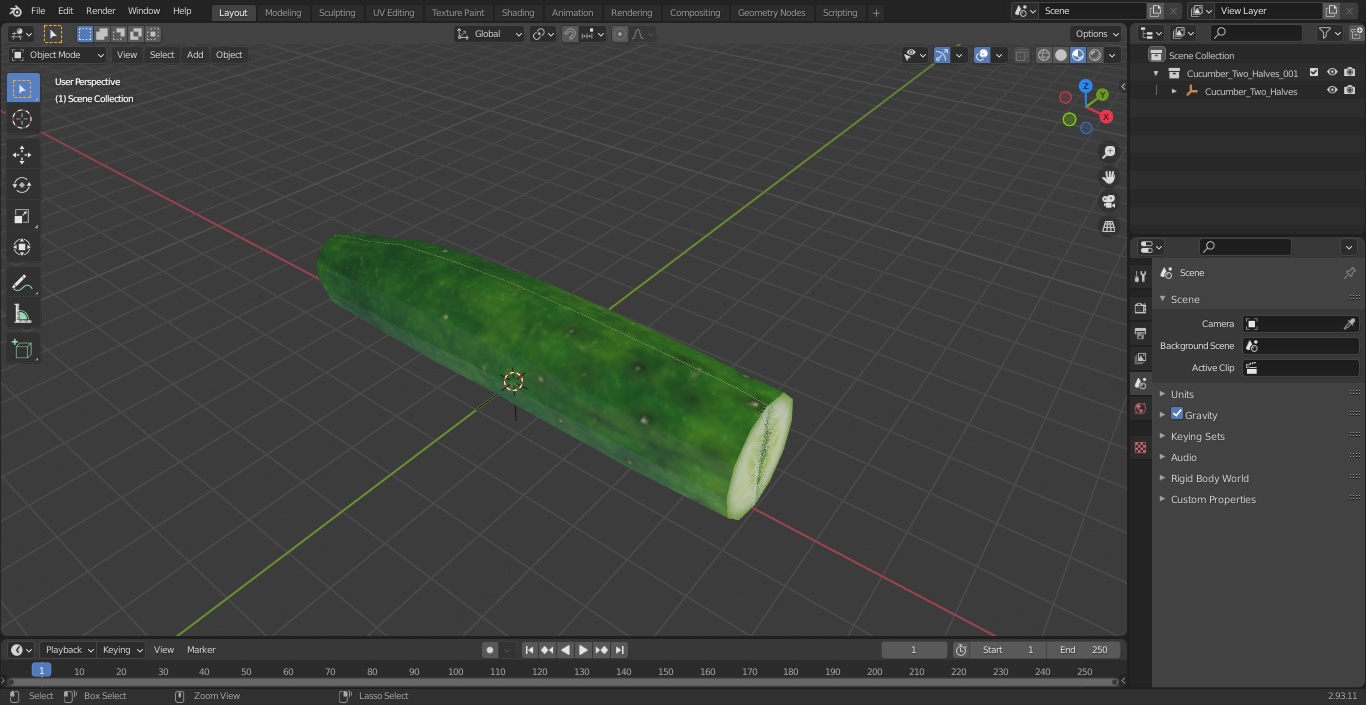Toggle snapping magnet
Image resolution: width=1366 pixels, height=705 pixels.
pyautogui.click(x=570, y=34)
